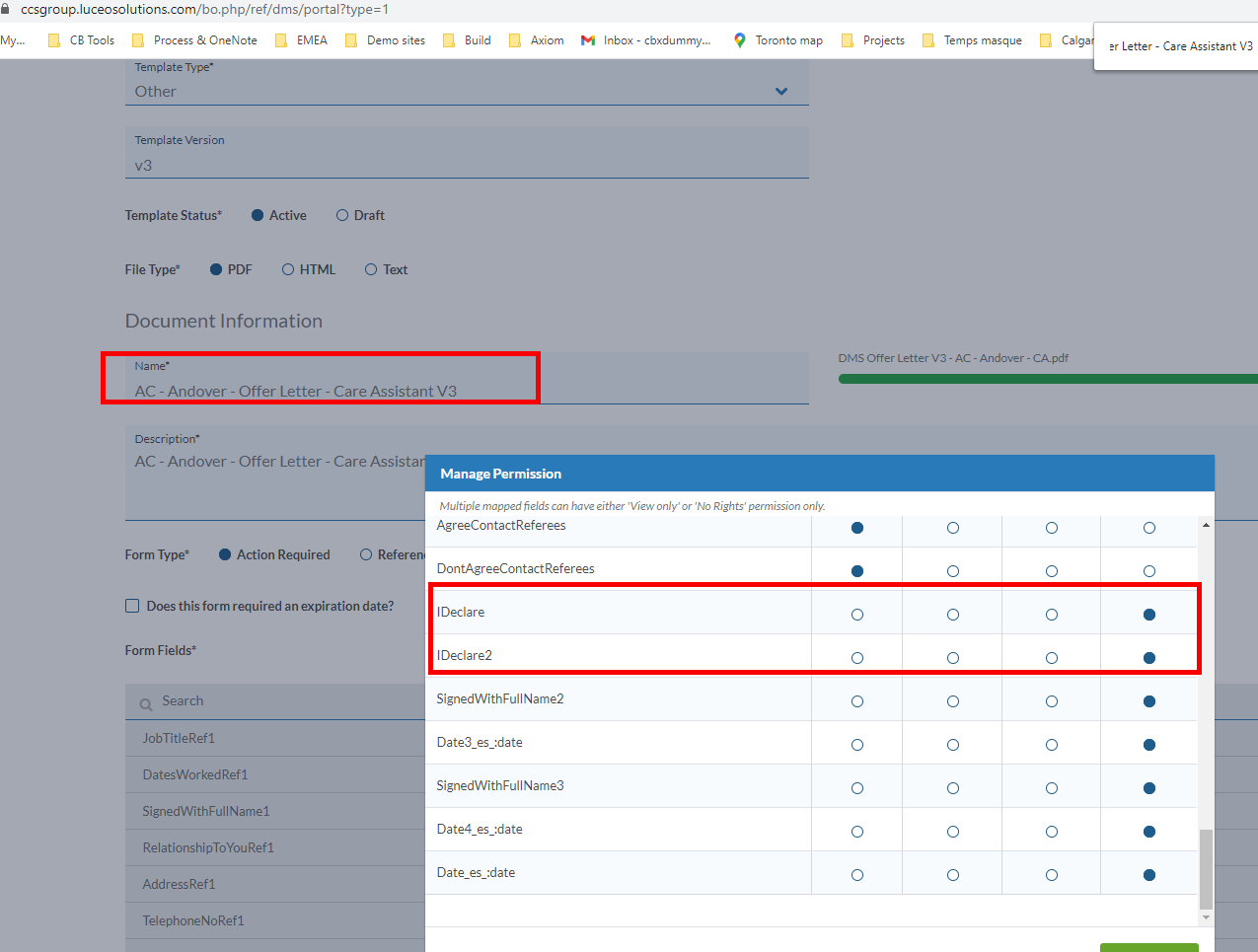Viewport: 1258px width, 952px height.
Task: Click the down arrow of the permission list scrollbar
Action: coord(1206,917)
